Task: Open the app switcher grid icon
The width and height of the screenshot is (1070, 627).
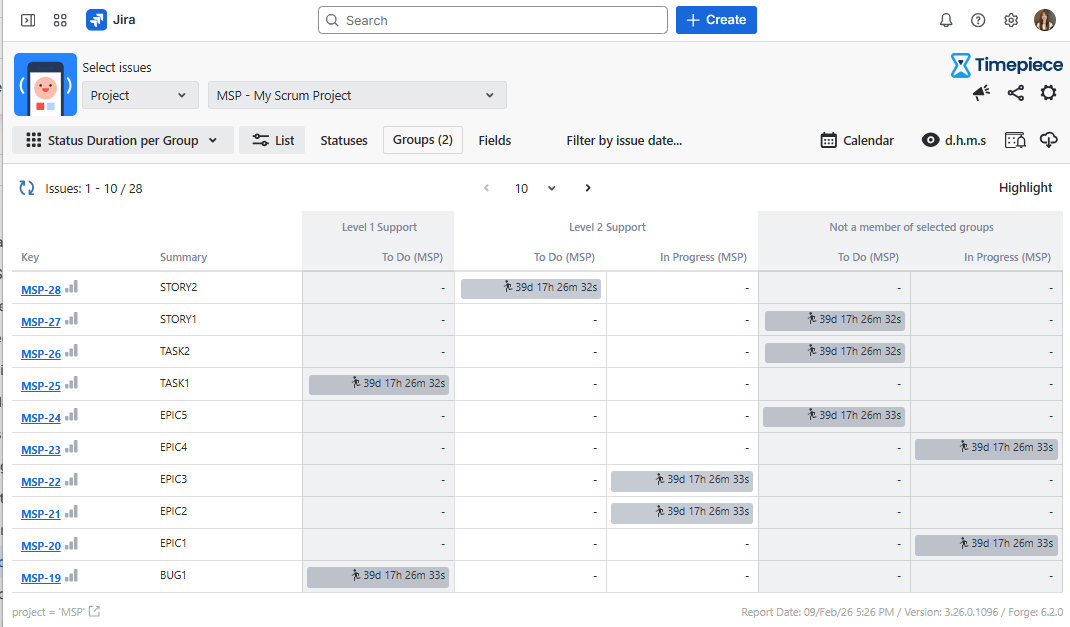Action: (60, 20)
